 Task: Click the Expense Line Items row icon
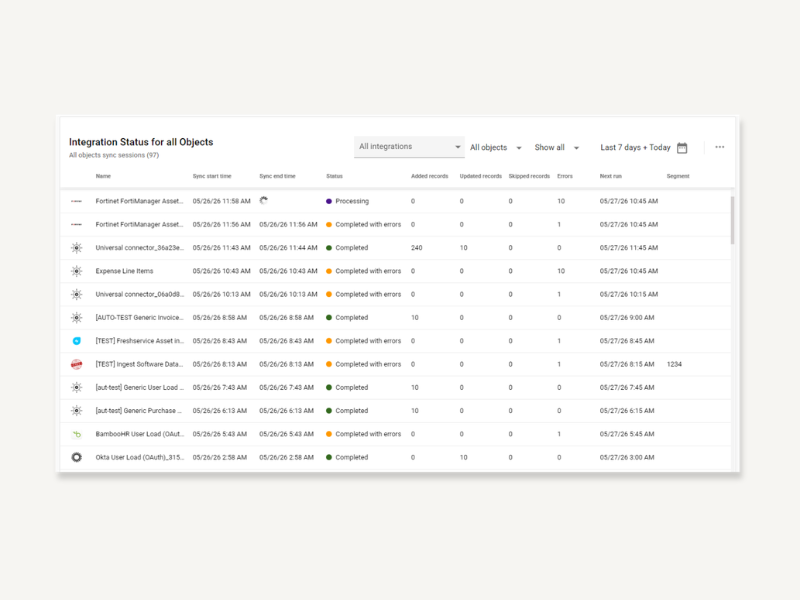[77, 271]
